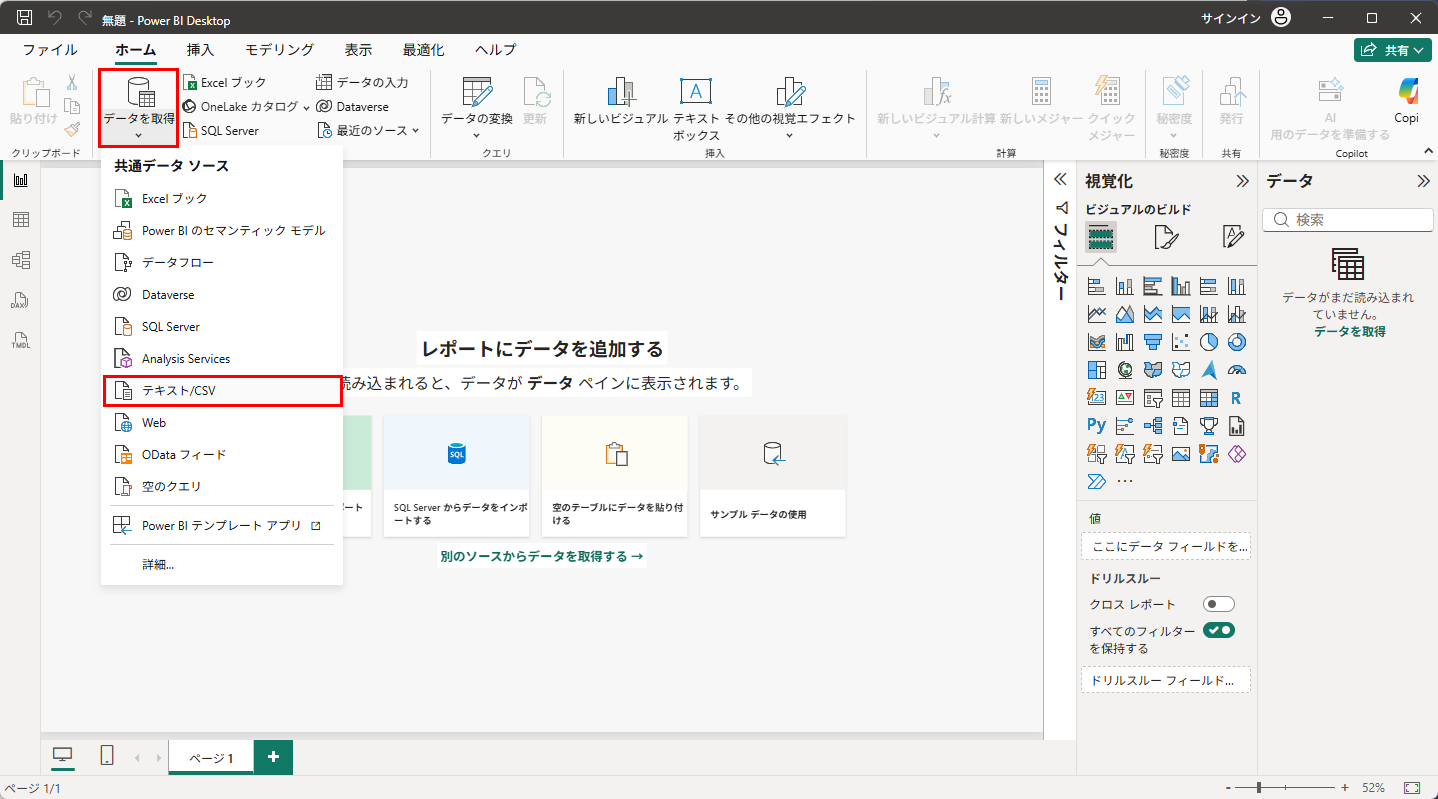Choose Analysis Services from the menu
This screenshot has height=799, width=1438.
(222, 359)
